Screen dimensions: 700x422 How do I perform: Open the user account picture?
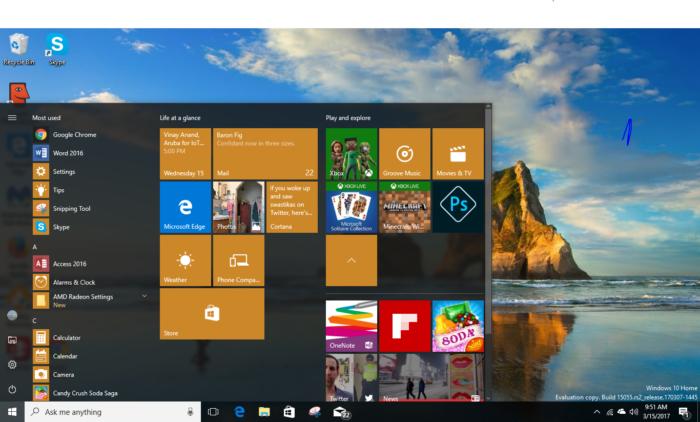[x=12, y=315]
